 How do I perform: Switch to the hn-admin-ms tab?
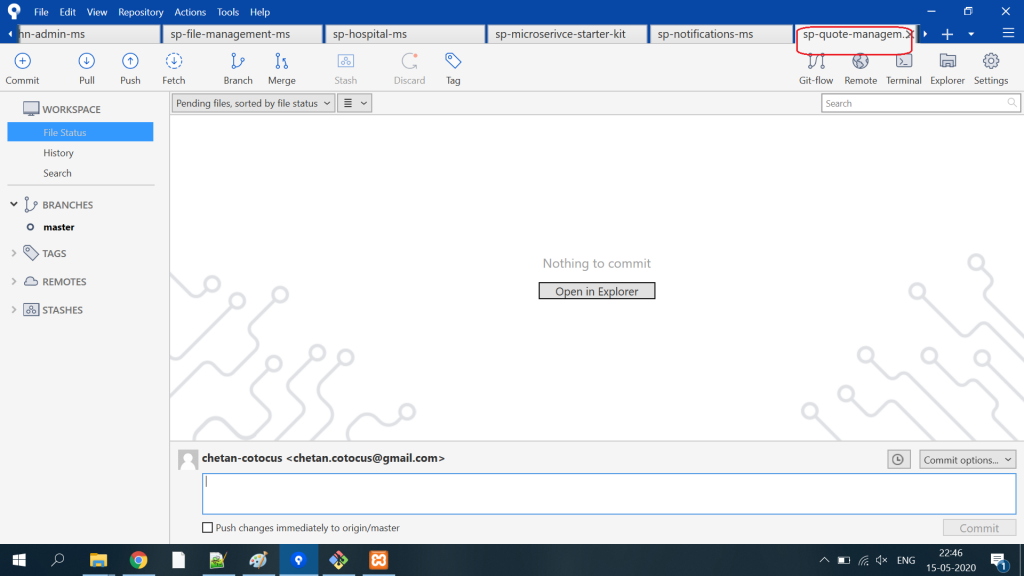click(x=88, y=34)
